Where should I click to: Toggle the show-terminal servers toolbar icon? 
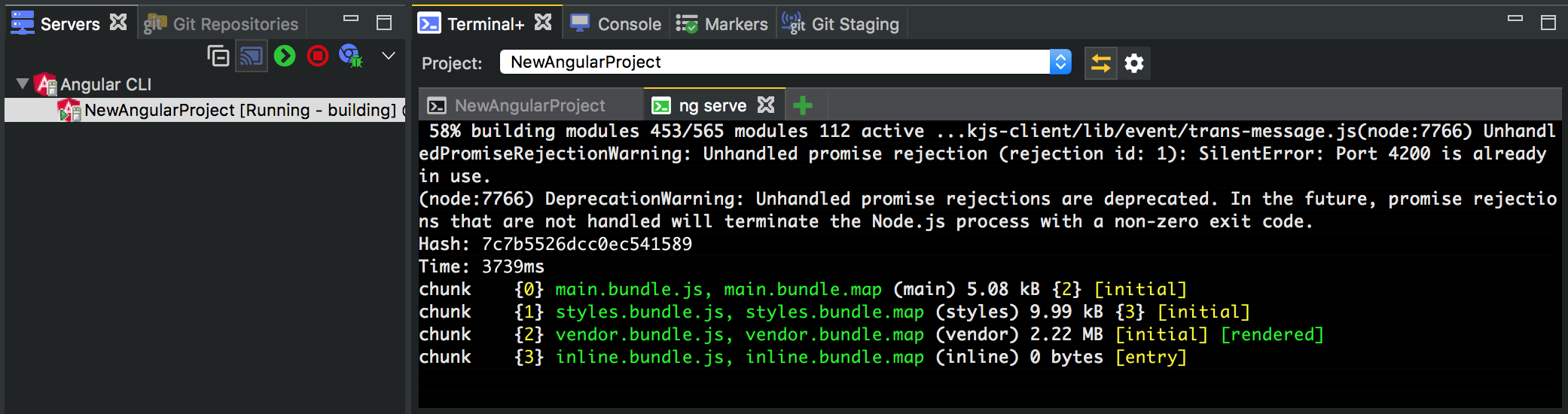252,56
